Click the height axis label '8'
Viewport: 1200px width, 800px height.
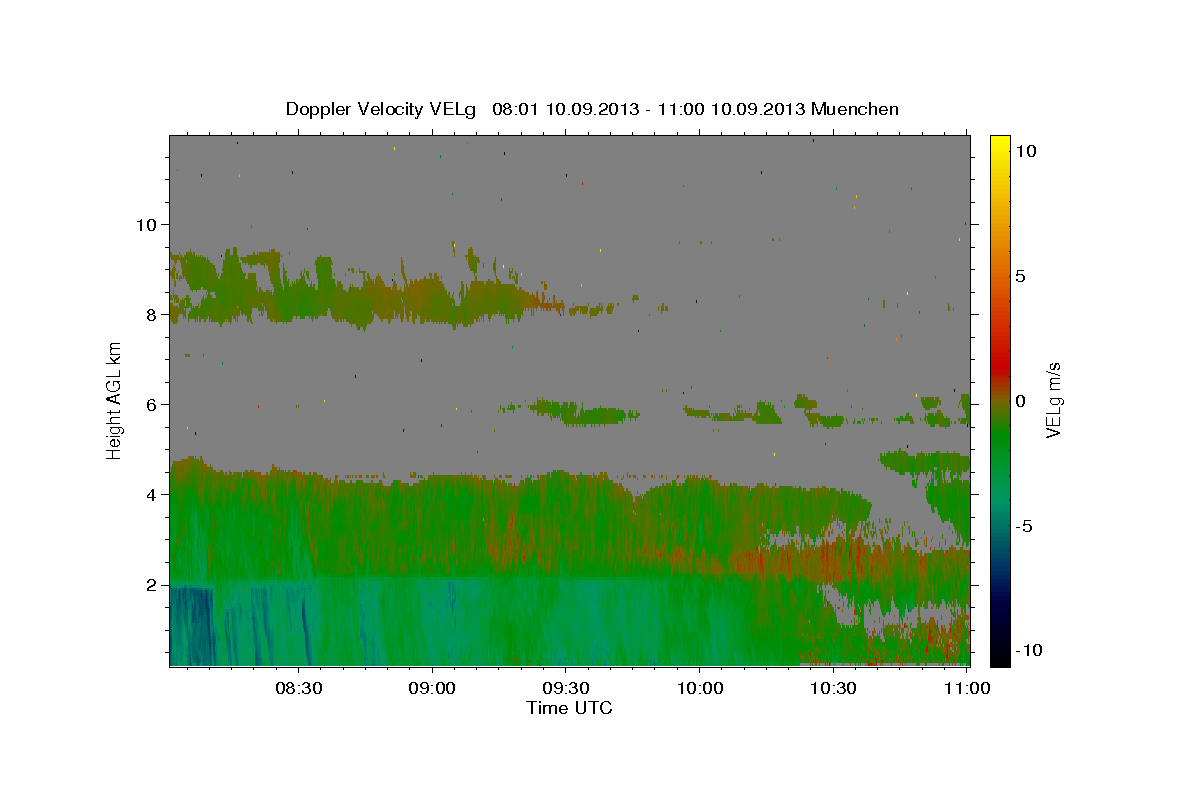(x=153, y=314)
